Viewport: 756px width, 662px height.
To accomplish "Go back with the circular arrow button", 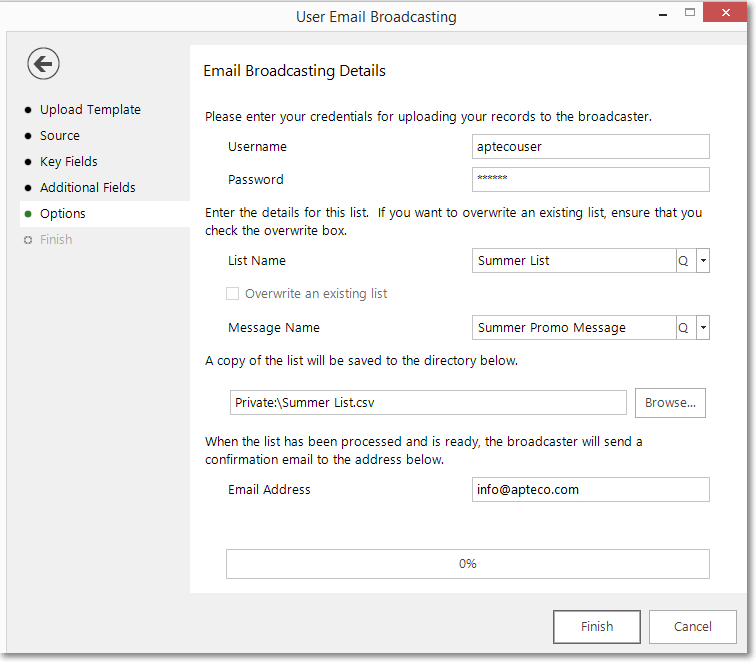I will (x=43, y=64).
